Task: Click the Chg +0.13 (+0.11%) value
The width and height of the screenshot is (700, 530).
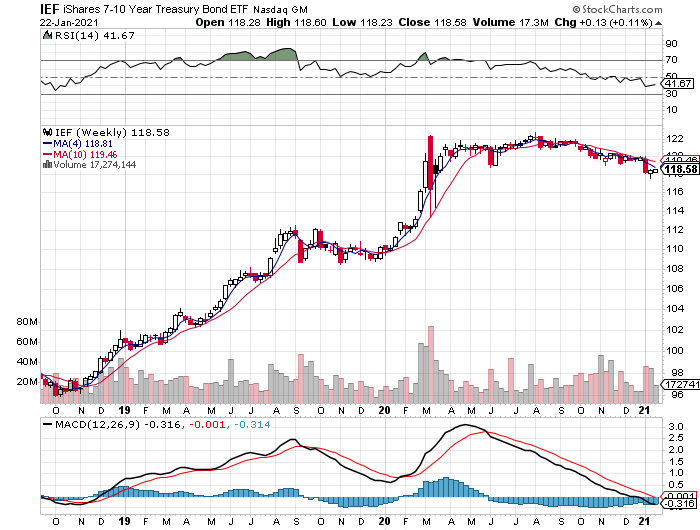Action: click(x=604, y=22)
